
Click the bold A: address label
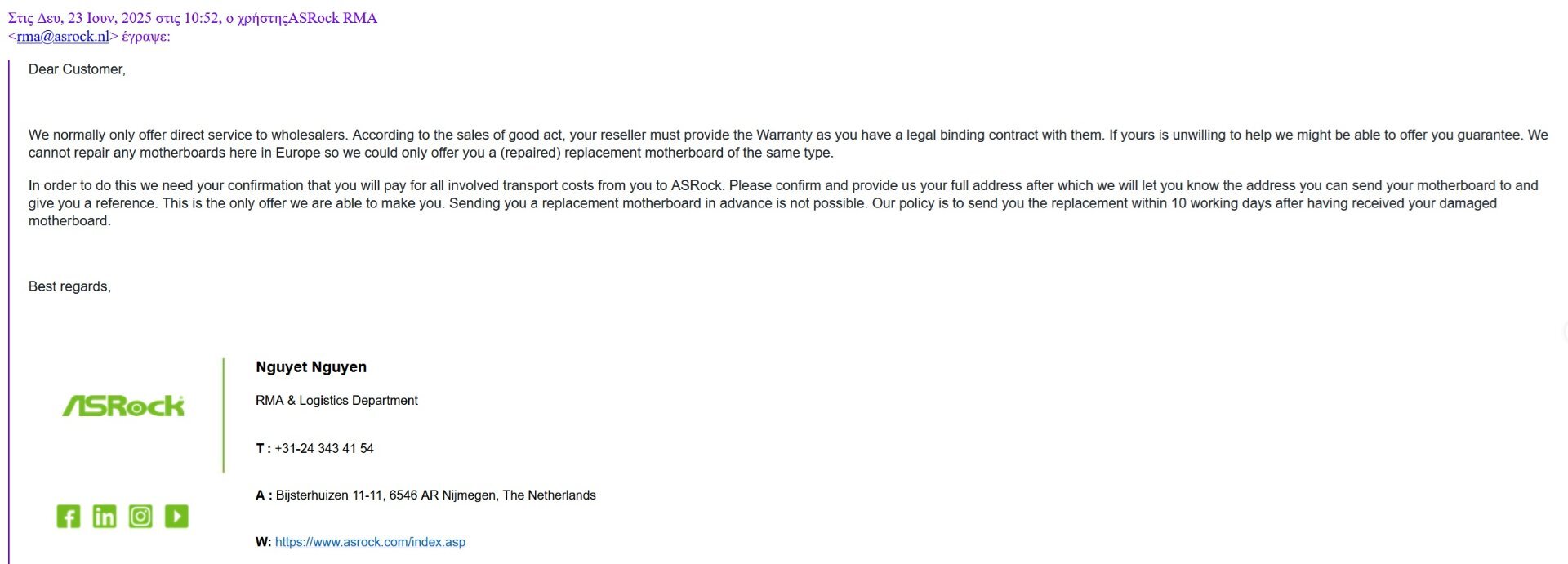[x=264, y=495]
